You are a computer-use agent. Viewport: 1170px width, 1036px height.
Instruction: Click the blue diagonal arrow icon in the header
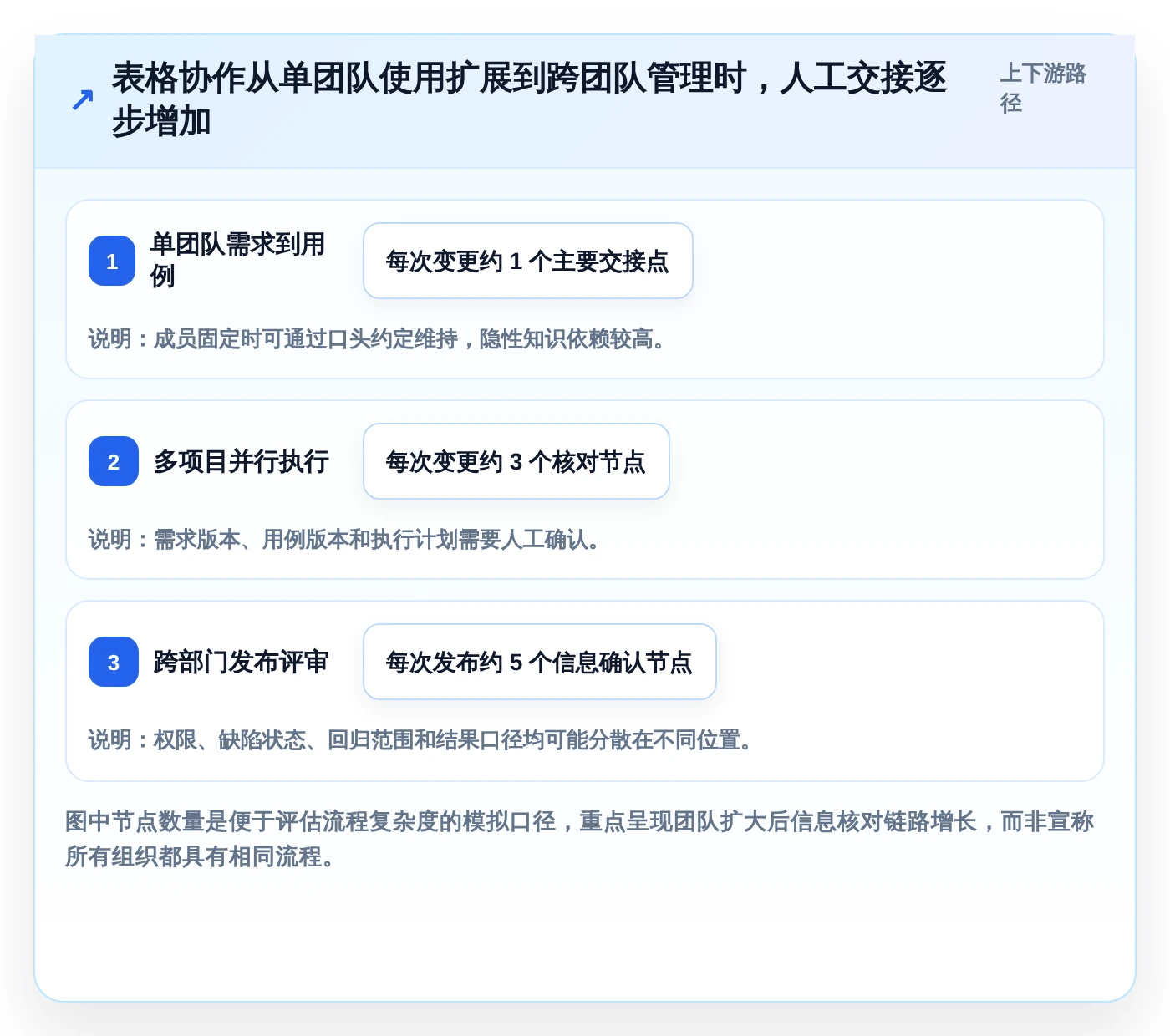(82, 100)
